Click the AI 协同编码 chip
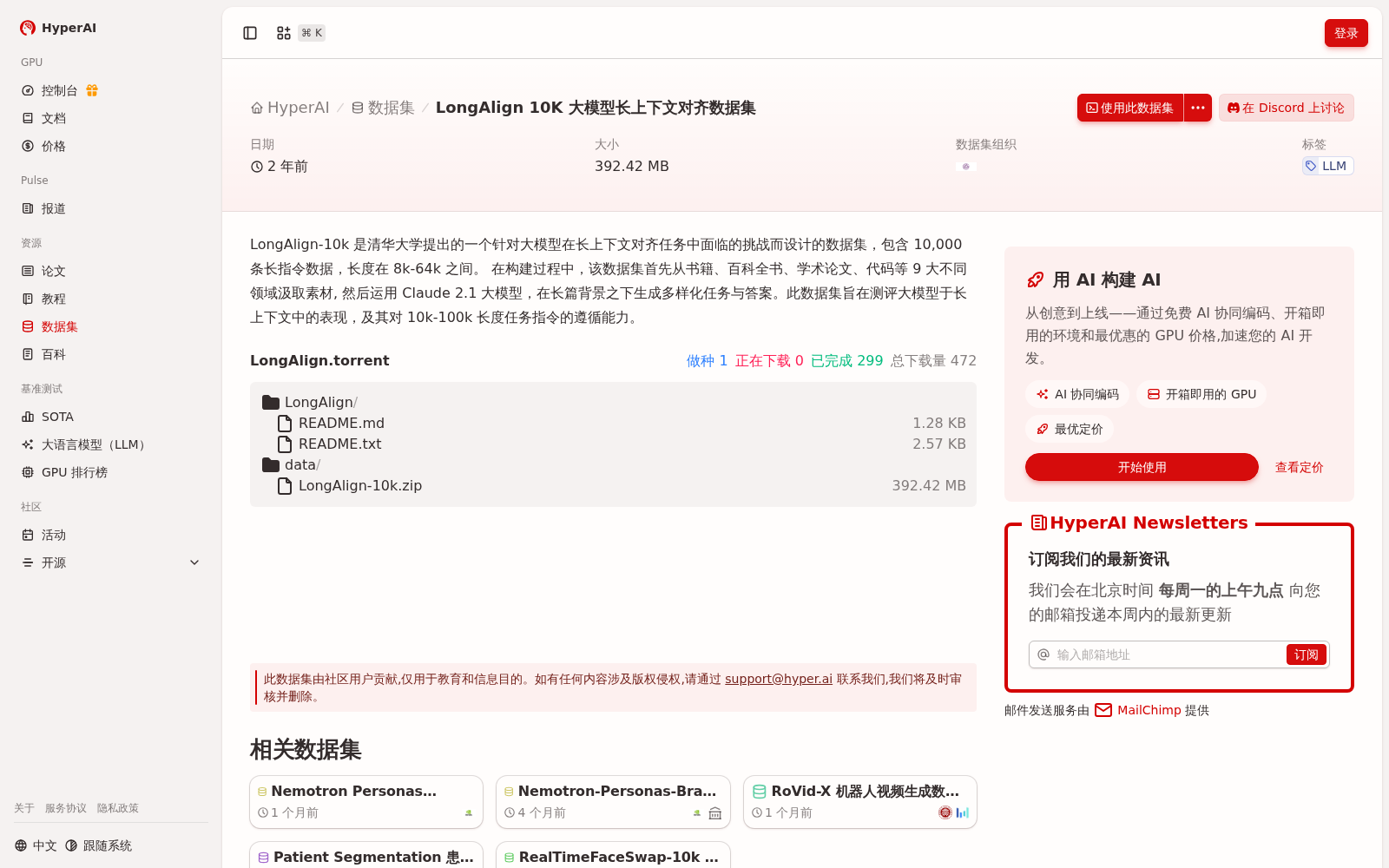The image size is (1389, 868). pyautogui.click(x=1077, y=394)
